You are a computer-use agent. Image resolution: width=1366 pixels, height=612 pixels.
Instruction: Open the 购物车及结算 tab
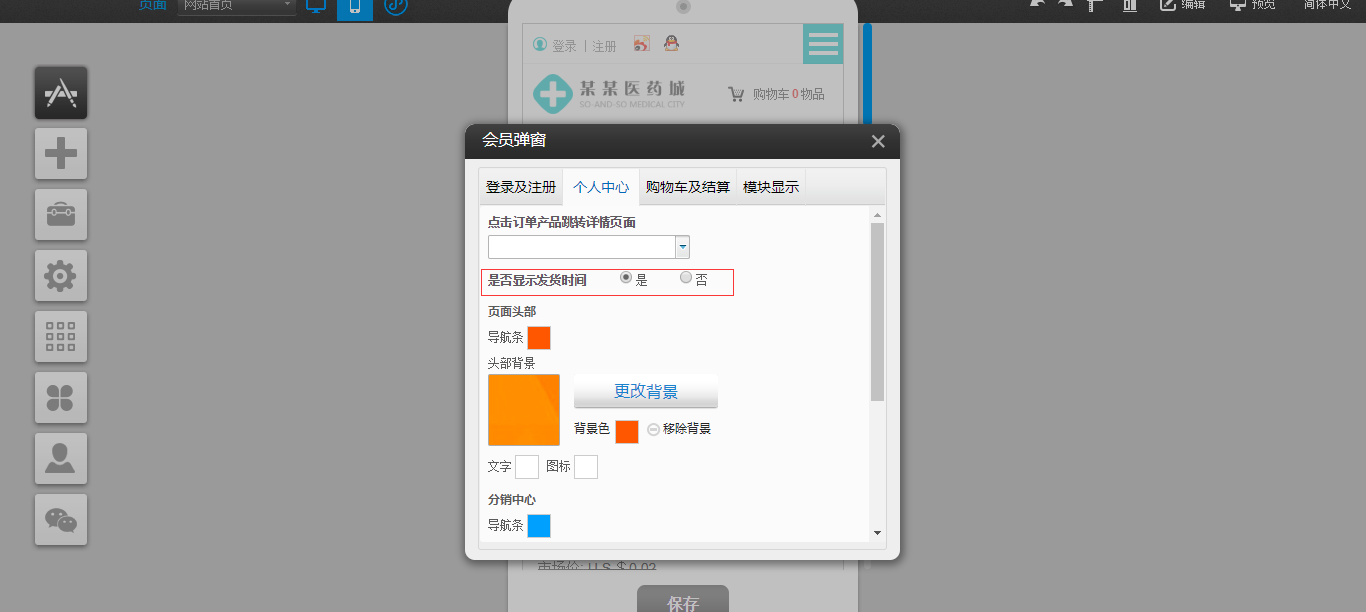(688, 187)
